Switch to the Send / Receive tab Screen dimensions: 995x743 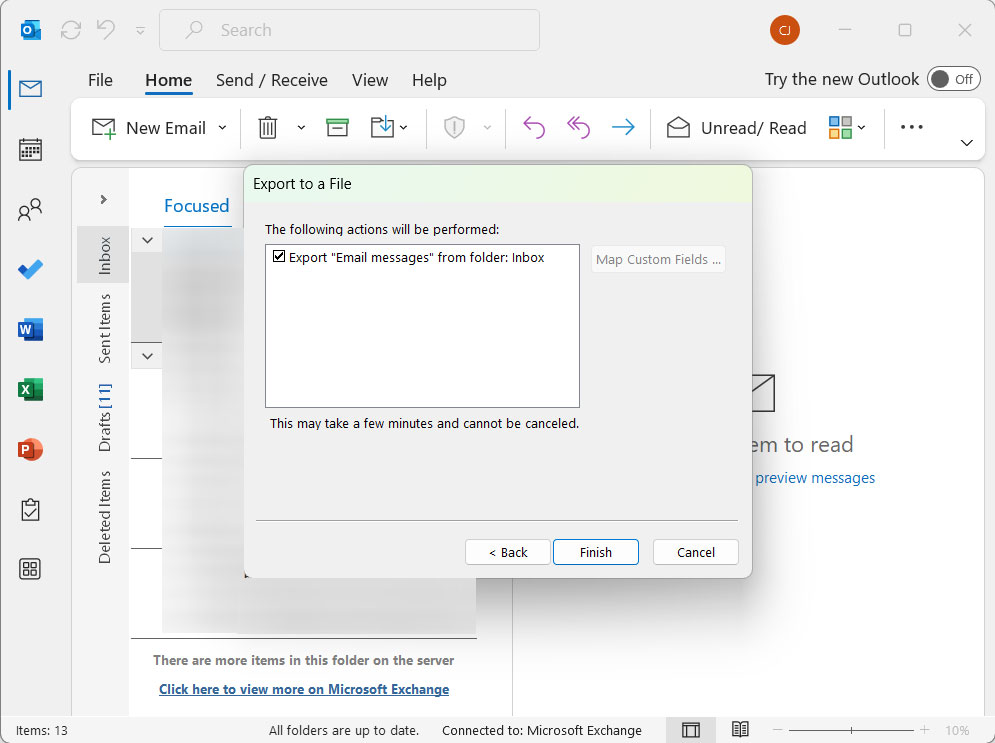(x=272, y=80)
